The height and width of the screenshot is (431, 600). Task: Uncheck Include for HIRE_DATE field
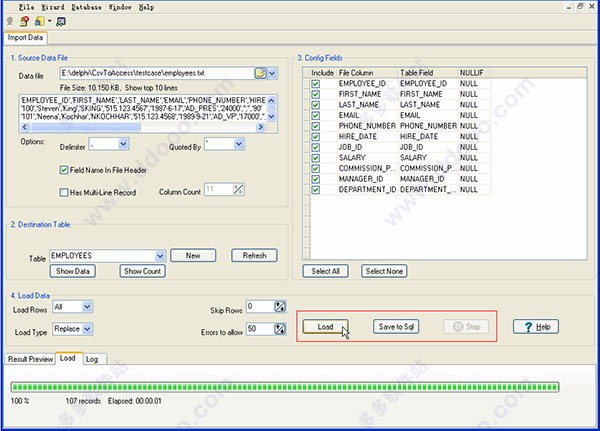click(x=316, y=137)
